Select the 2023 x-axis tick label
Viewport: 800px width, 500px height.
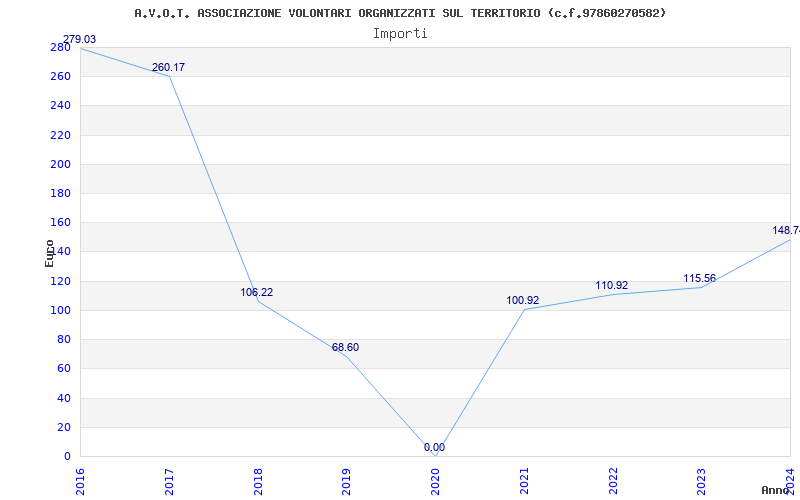pyautogui.click(x=702, y=482)
